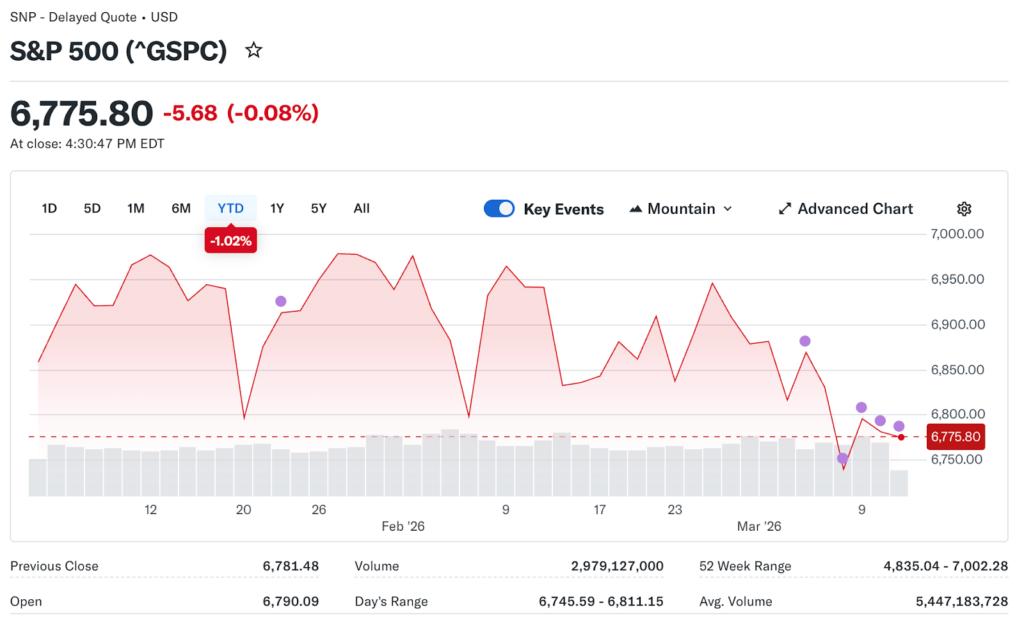Select the 6M chart range

click(x=181, y=209)
